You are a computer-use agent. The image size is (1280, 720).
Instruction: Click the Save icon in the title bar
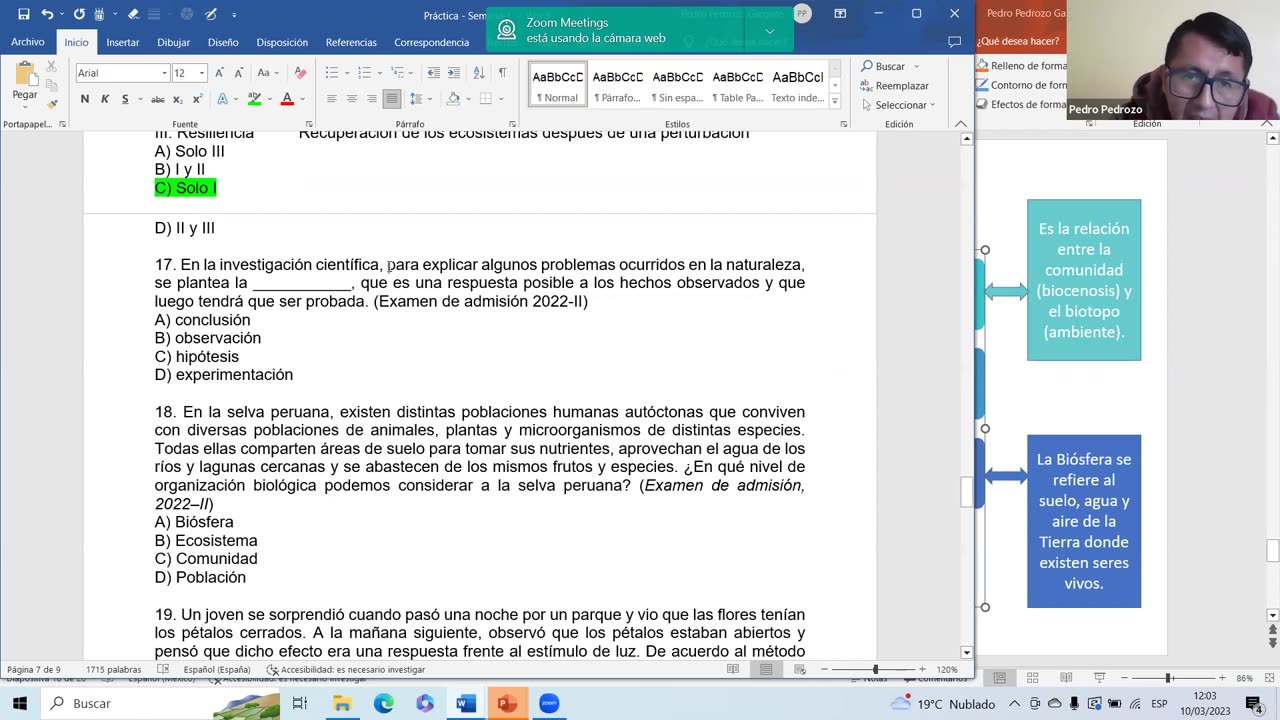(x=23, y=15)
